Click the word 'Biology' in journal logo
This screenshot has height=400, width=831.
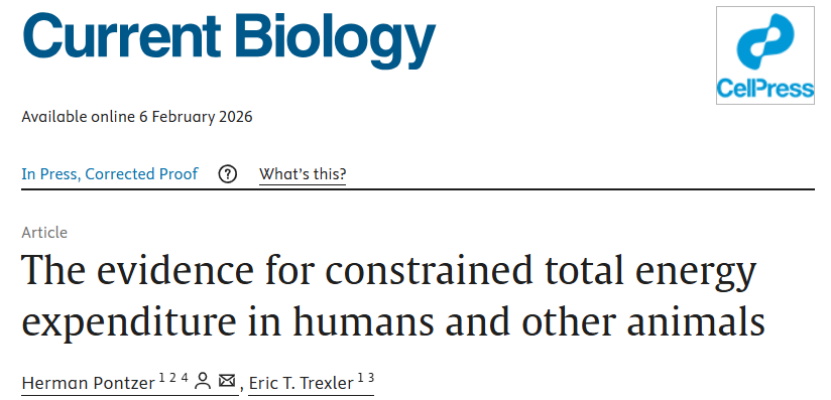coord(339,40)
